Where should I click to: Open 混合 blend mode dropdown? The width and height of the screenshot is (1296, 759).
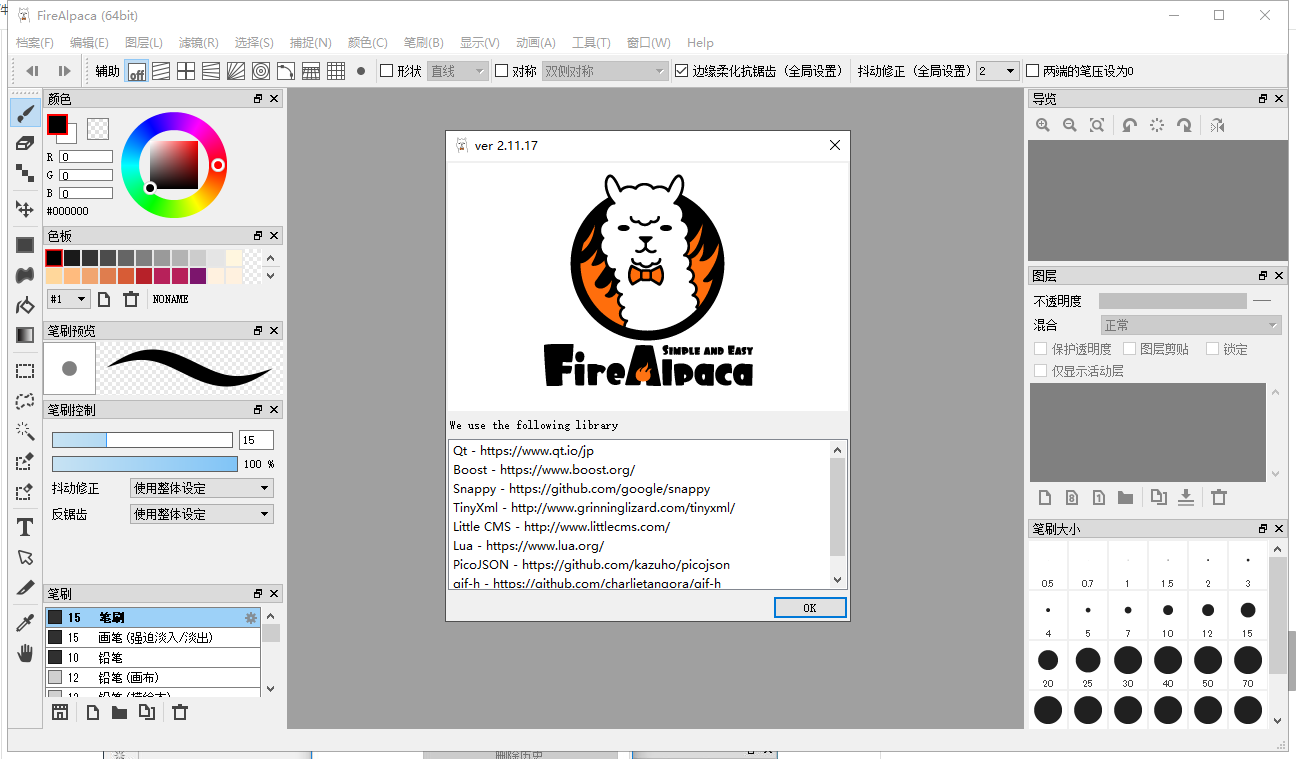tap(1190, 325)
